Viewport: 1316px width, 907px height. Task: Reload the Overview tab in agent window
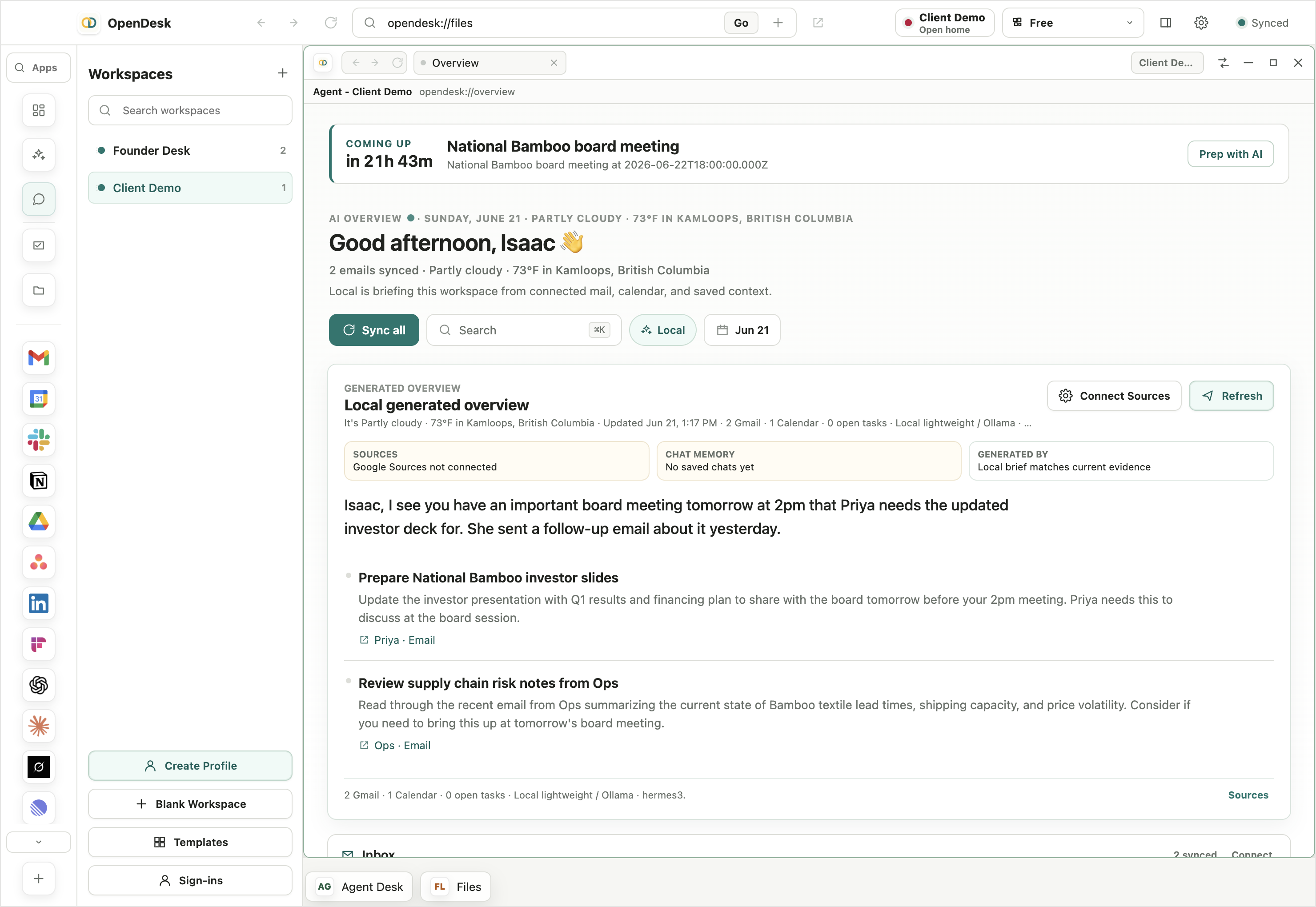coord(397,63)
